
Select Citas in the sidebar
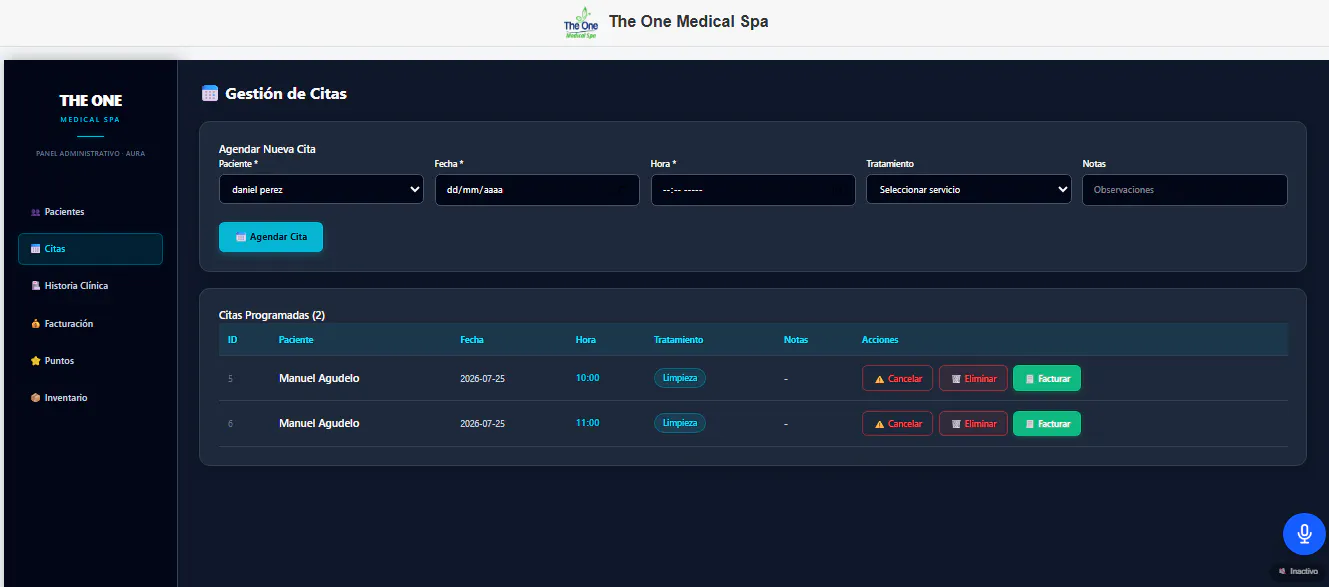click(90, 249)
